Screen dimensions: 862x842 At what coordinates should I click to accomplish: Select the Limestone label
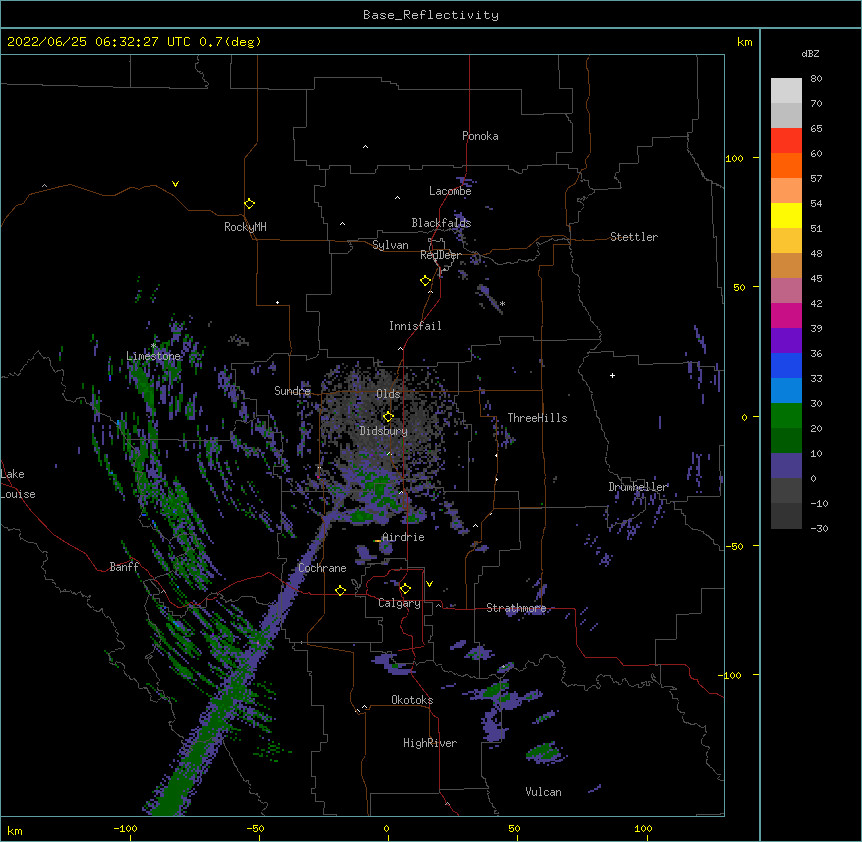[x=153, y=356]
